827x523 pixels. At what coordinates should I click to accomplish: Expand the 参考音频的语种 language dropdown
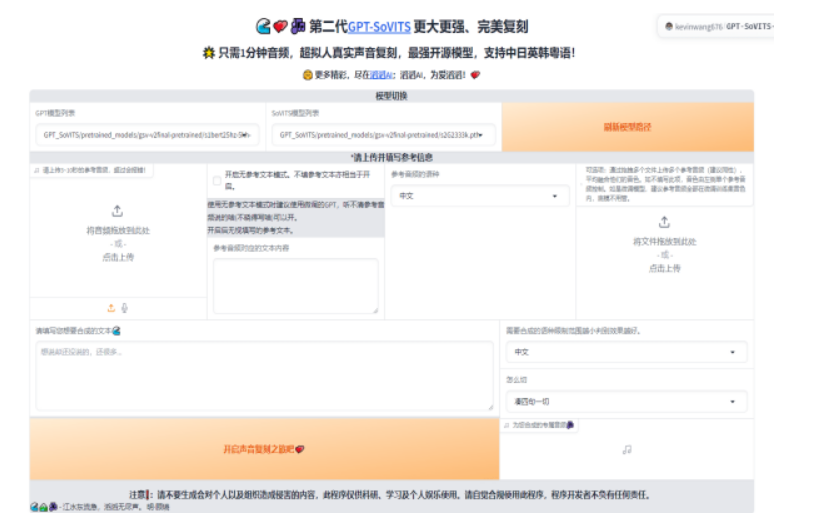(479, 197)
